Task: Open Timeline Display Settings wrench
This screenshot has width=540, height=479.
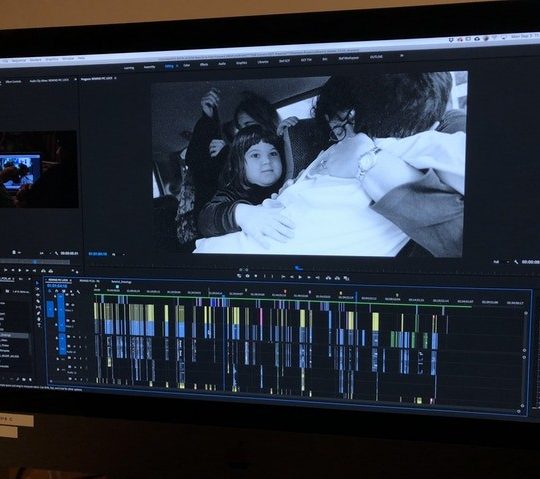Action: coord(79,292)
